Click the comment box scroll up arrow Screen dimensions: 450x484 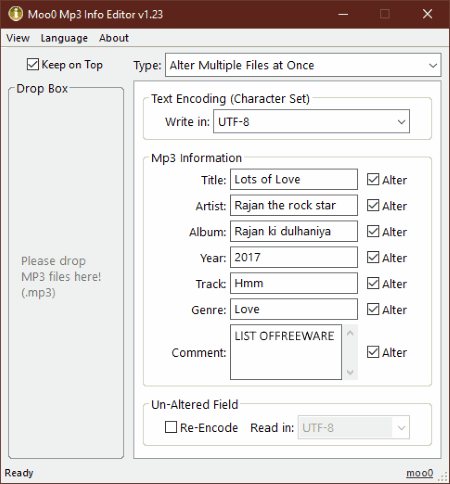350,333
